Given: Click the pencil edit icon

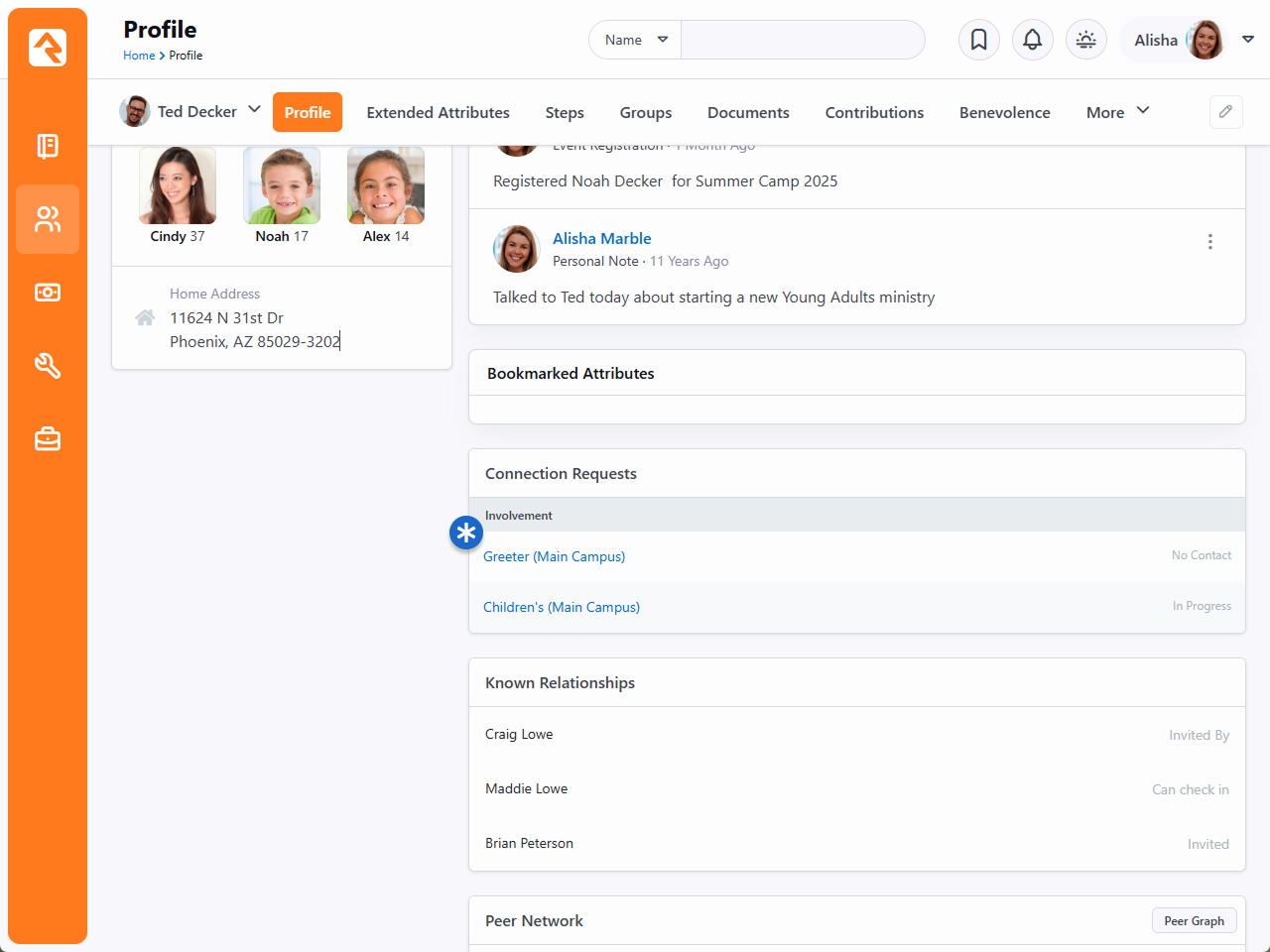Looking at the screenshot, I should tap(1225, 112).
